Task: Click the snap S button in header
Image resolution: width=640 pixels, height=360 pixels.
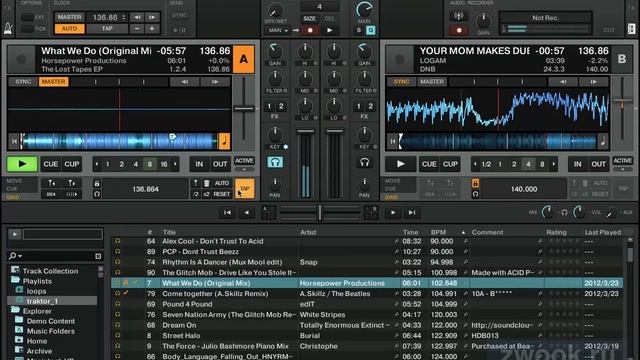Action: [359, 30]
